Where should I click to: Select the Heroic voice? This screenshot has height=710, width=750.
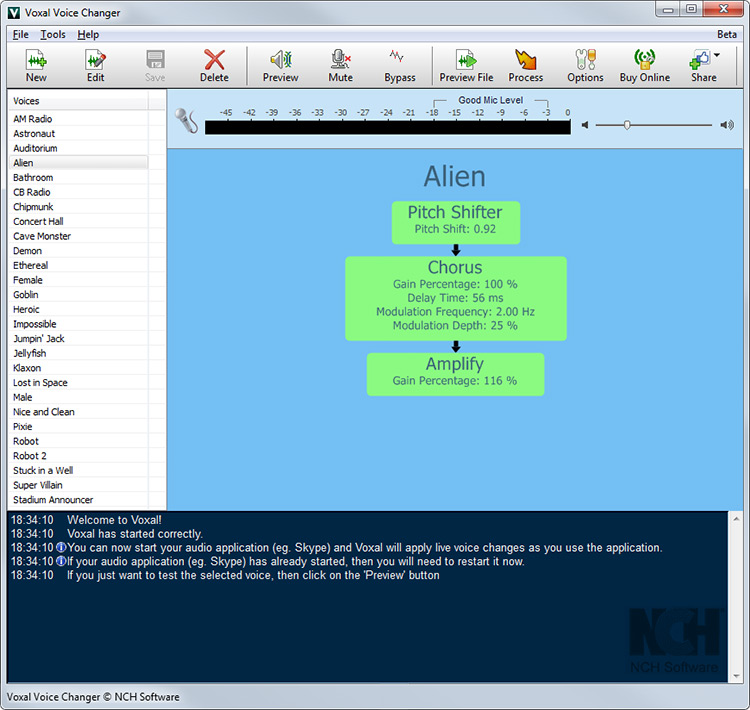click(x=78, y=310)
